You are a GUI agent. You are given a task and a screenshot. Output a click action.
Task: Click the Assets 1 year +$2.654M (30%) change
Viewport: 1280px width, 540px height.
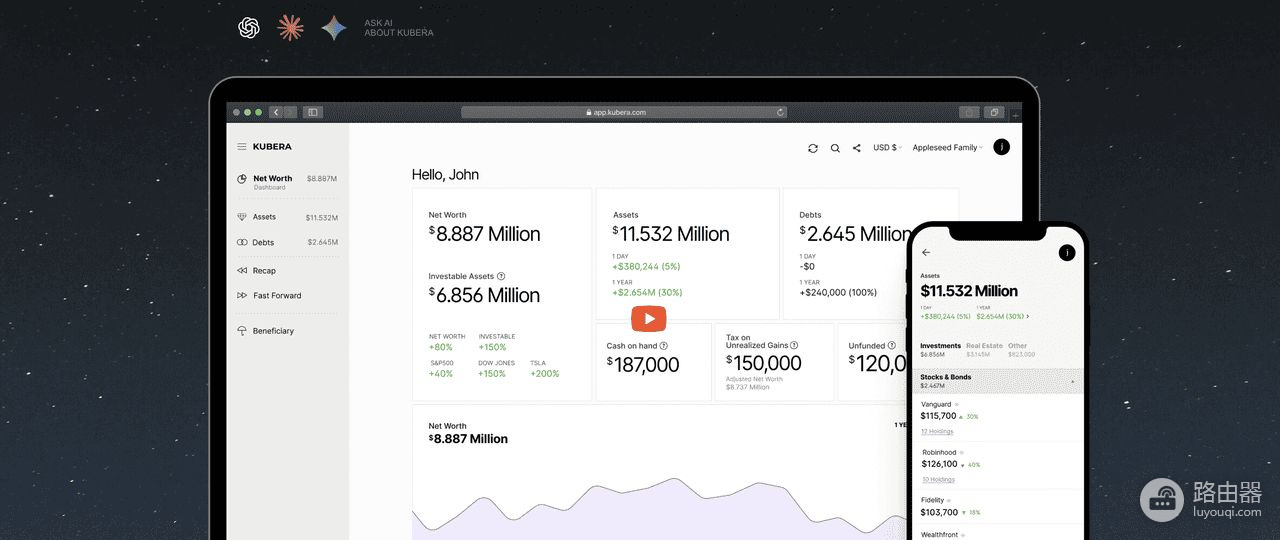tap(647, 292)
